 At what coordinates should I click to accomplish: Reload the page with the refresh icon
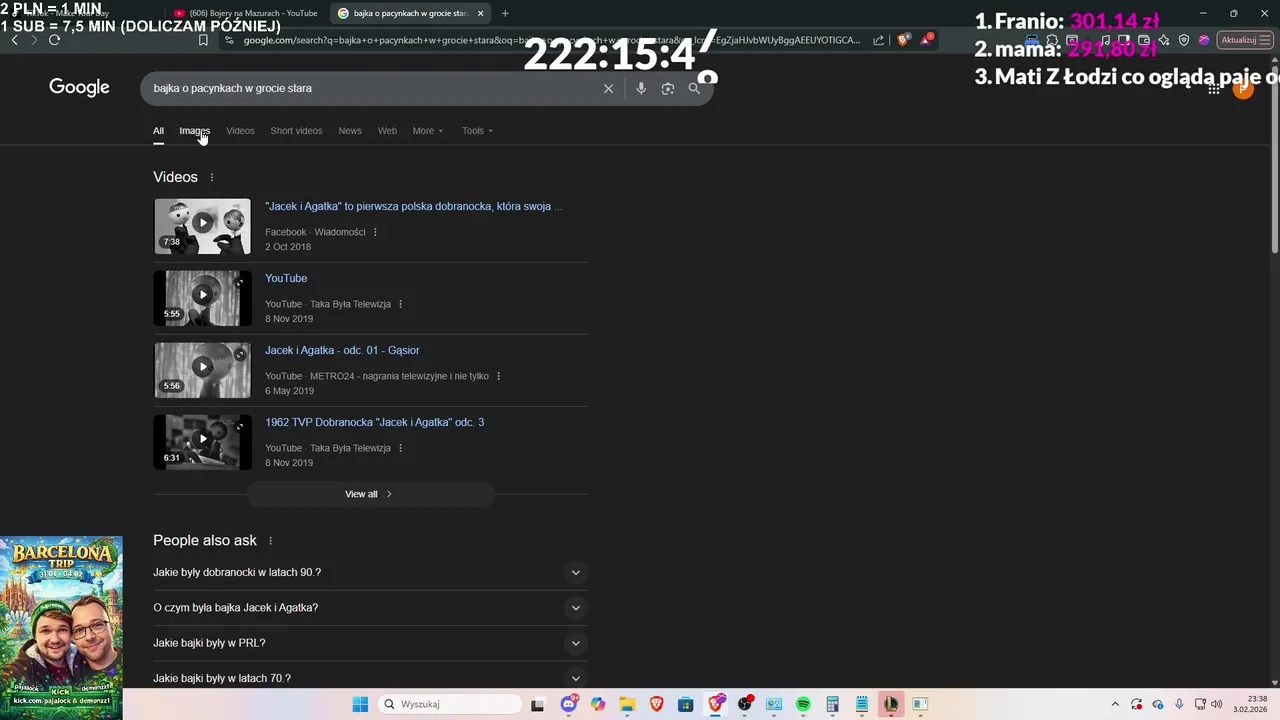54,40
